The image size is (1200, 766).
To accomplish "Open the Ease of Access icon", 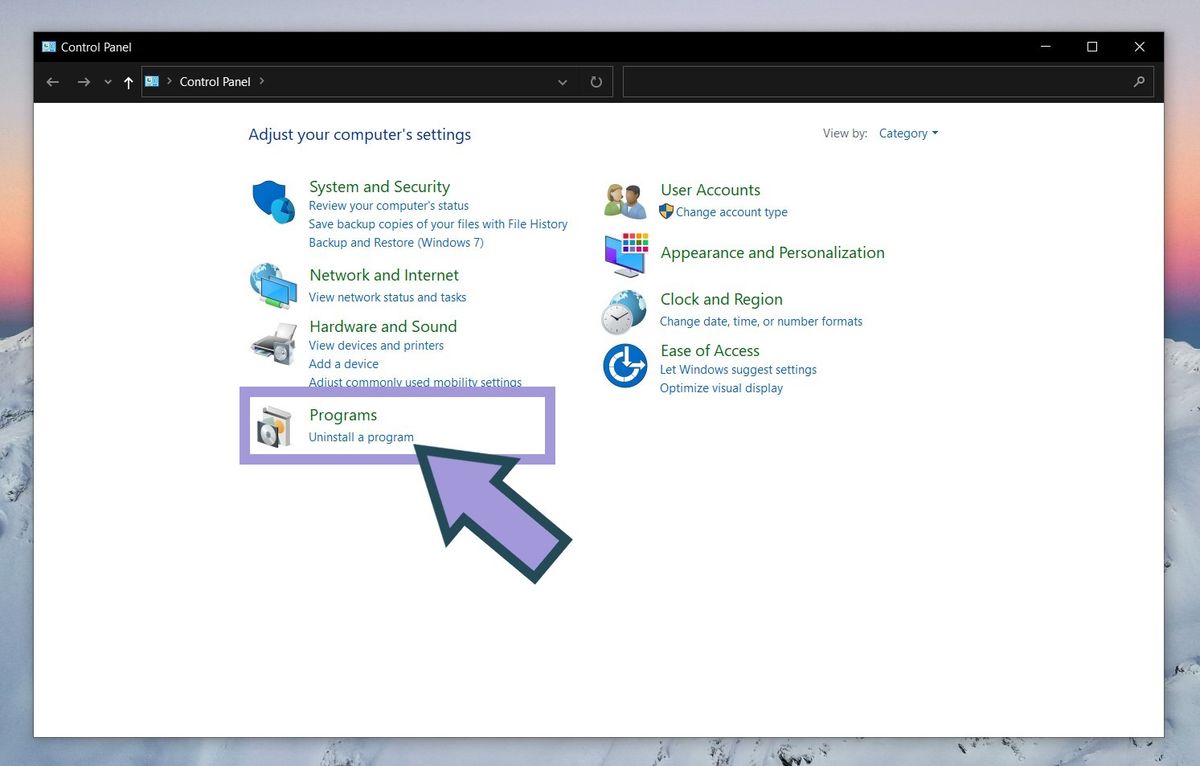I will click(625, 365).
